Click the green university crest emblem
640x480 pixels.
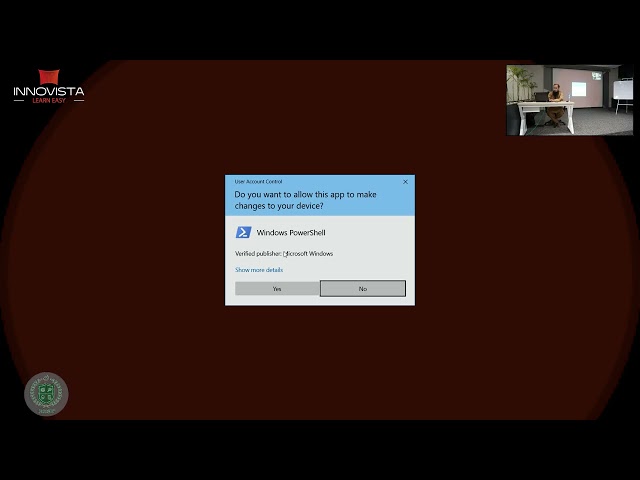point(46,394)
